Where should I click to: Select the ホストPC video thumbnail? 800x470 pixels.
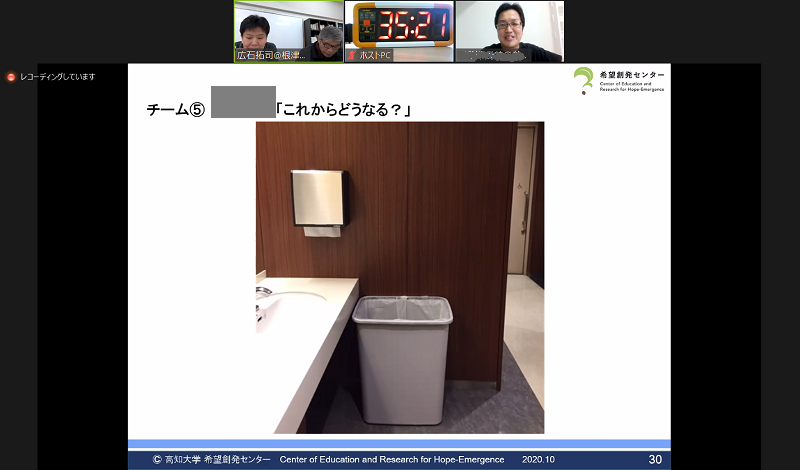(x=399, y=31)
